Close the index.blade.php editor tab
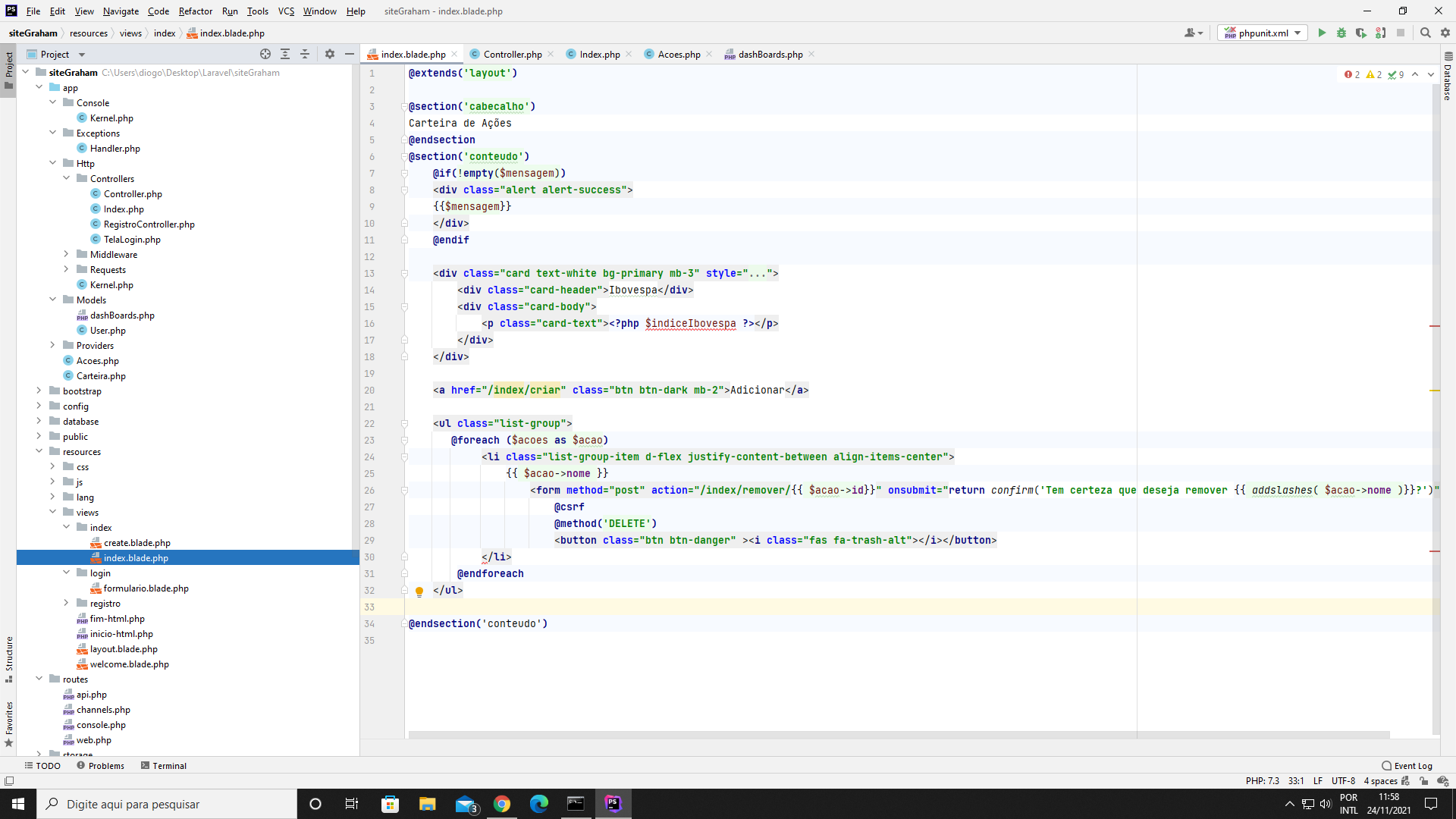The width and height of the screenshot is (1456, 819). [x=454, y=54]
